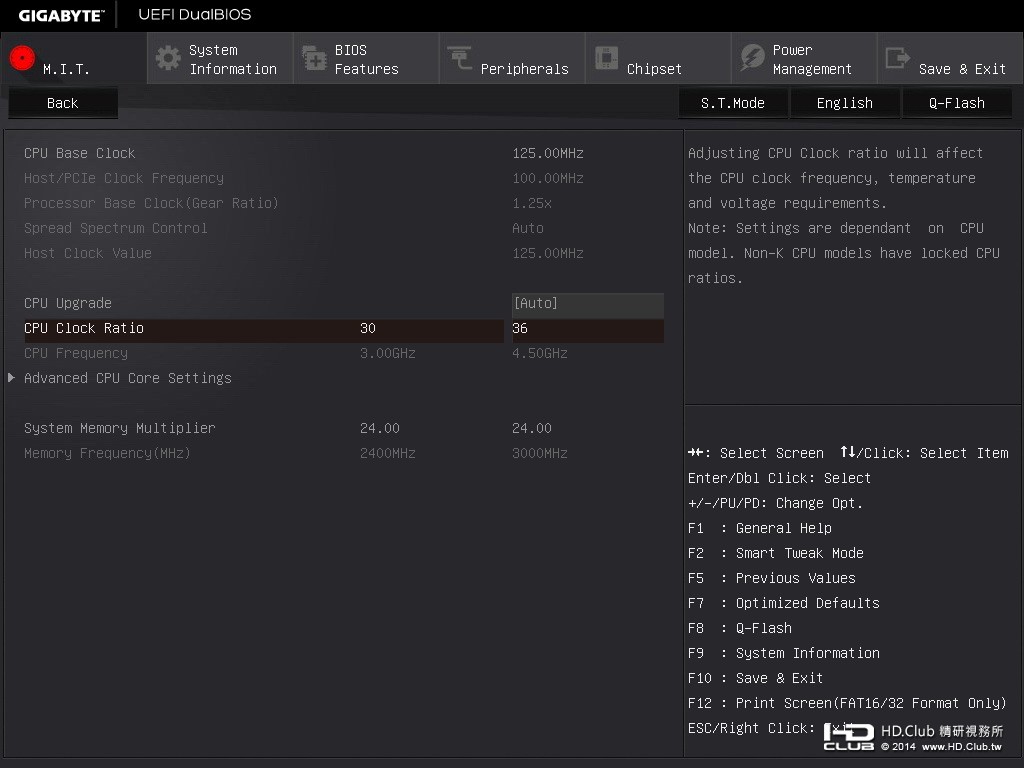Click Memory Frequency default 2400MHz
Image resolution: width=1024 pixels, height=768 pixels.
click(388, 453)
